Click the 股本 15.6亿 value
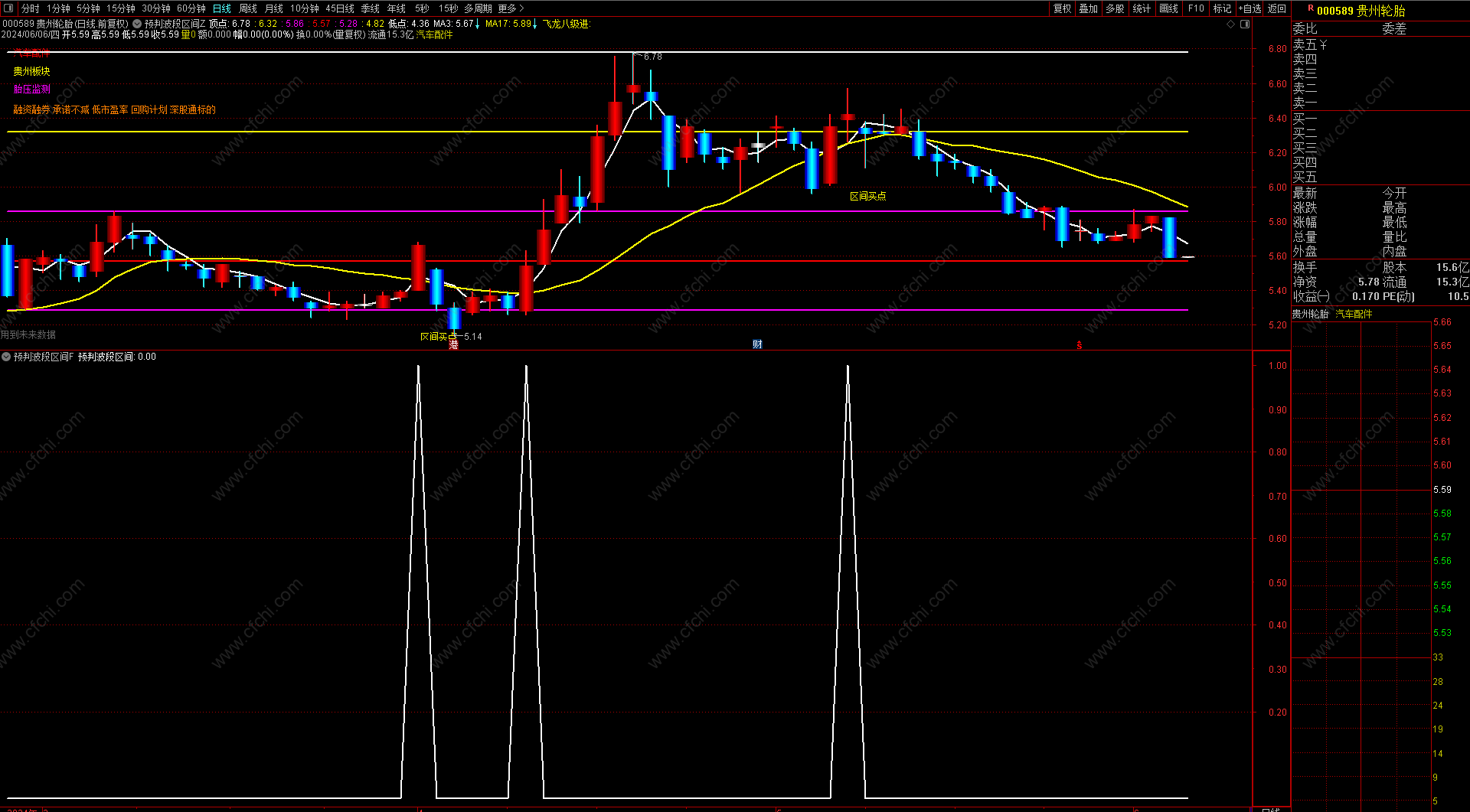 1426,267
